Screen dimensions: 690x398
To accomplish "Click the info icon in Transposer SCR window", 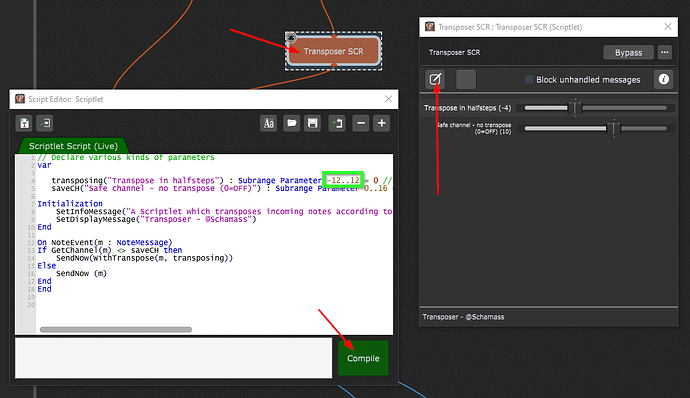I will pos(664,79).
